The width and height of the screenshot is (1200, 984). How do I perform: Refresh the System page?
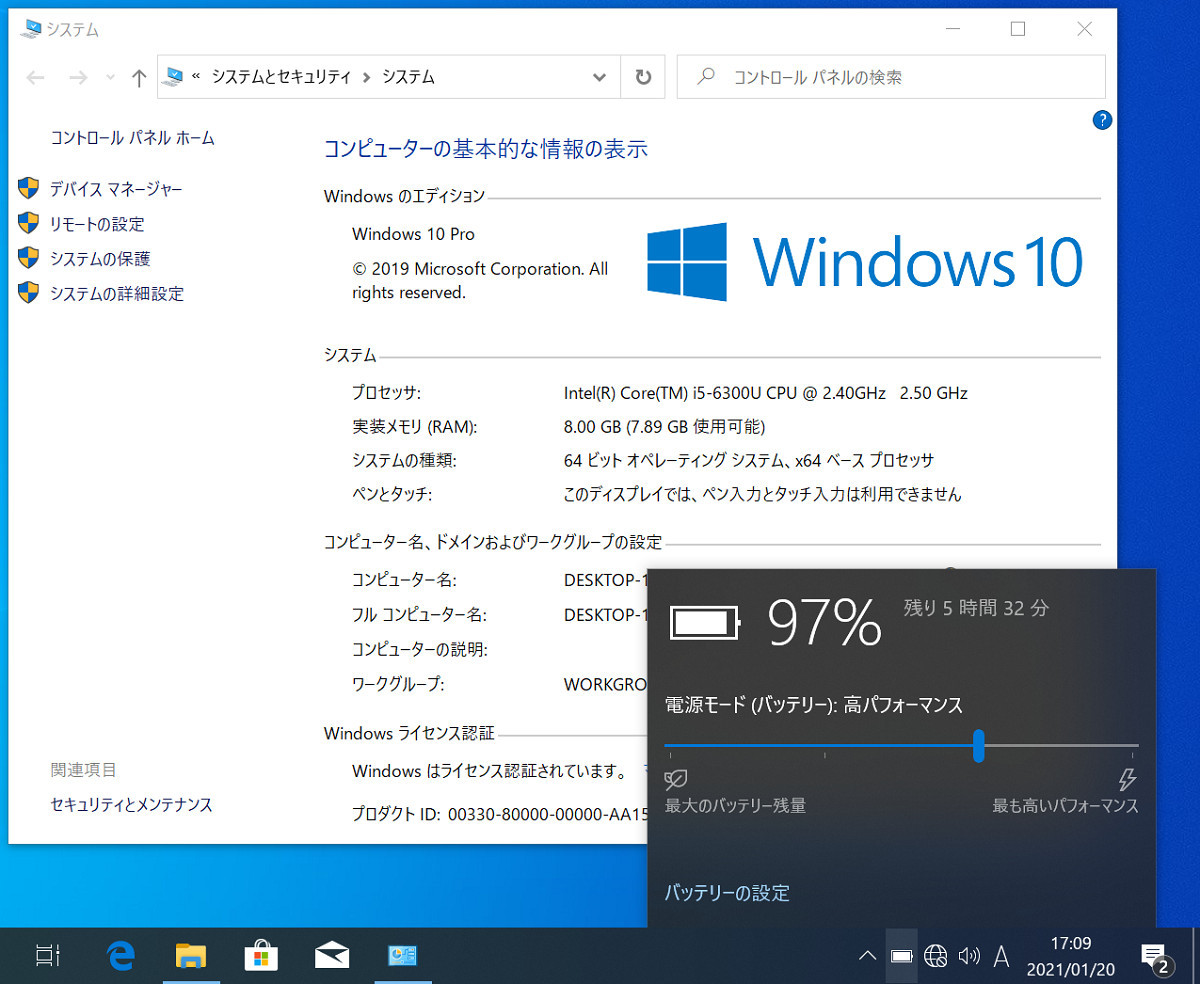643,77
